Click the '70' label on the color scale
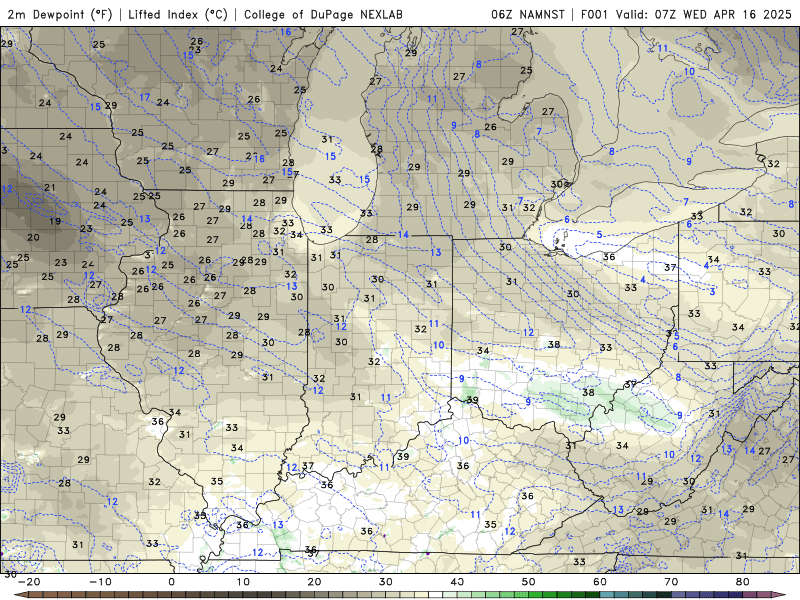Image resolution: width=800 pixels, height=600 pixels. coord(671,582)
